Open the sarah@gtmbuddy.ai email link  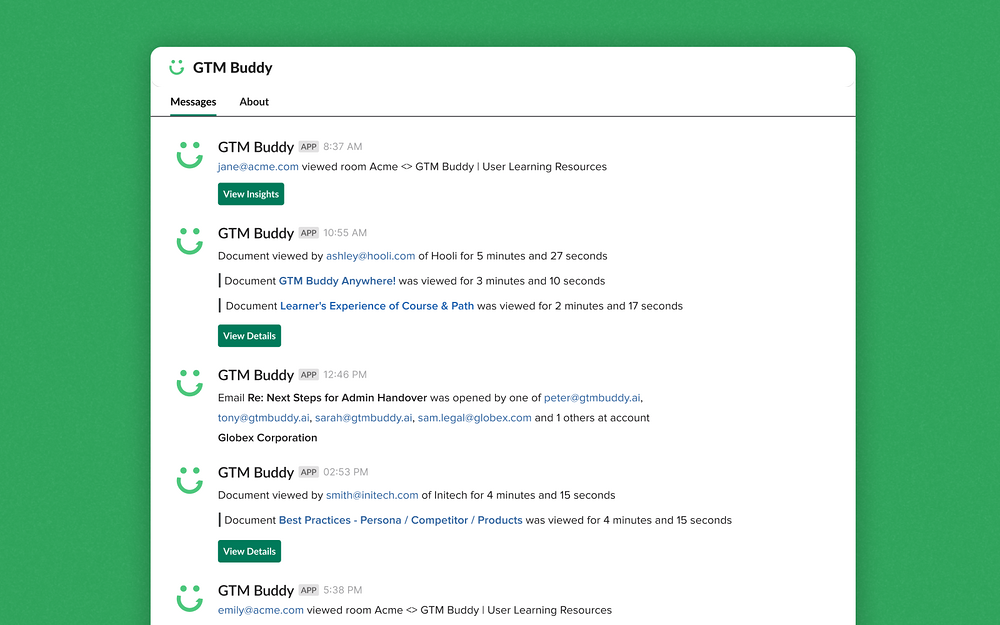(x=364, y=418)
